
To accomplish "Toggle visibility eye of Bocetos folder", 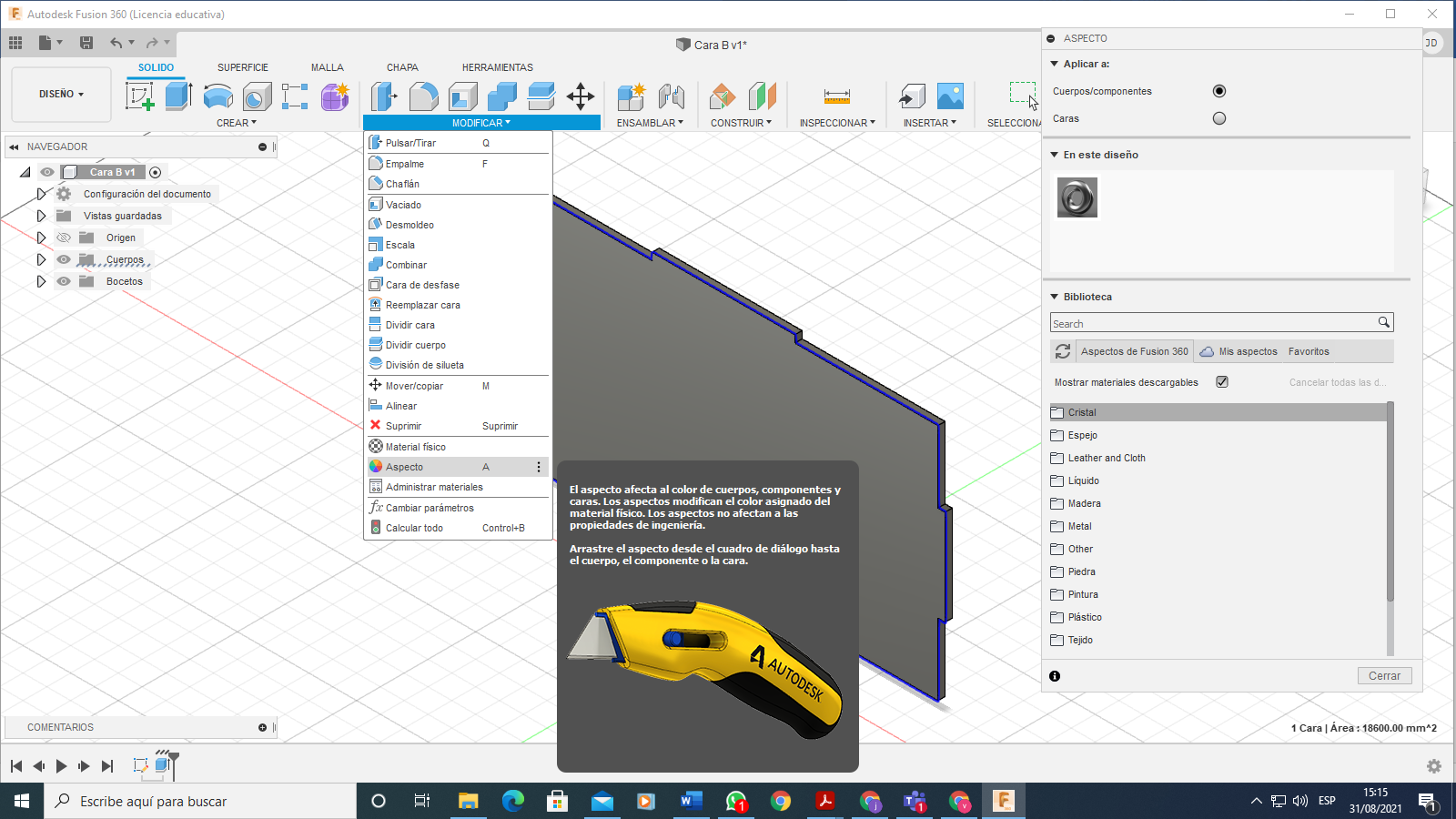I will point(64,281).
